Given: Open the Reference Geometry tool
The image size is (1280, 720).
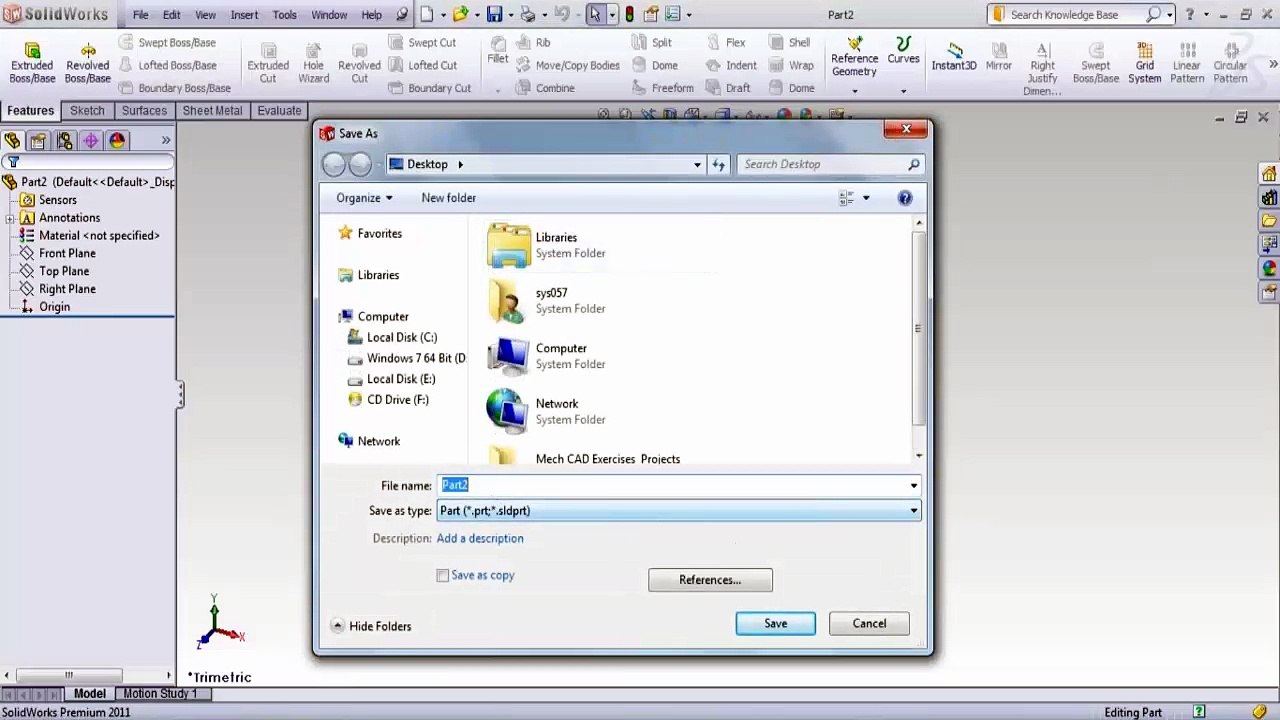Looking at the screenshot, I should [x=854, y=58].
